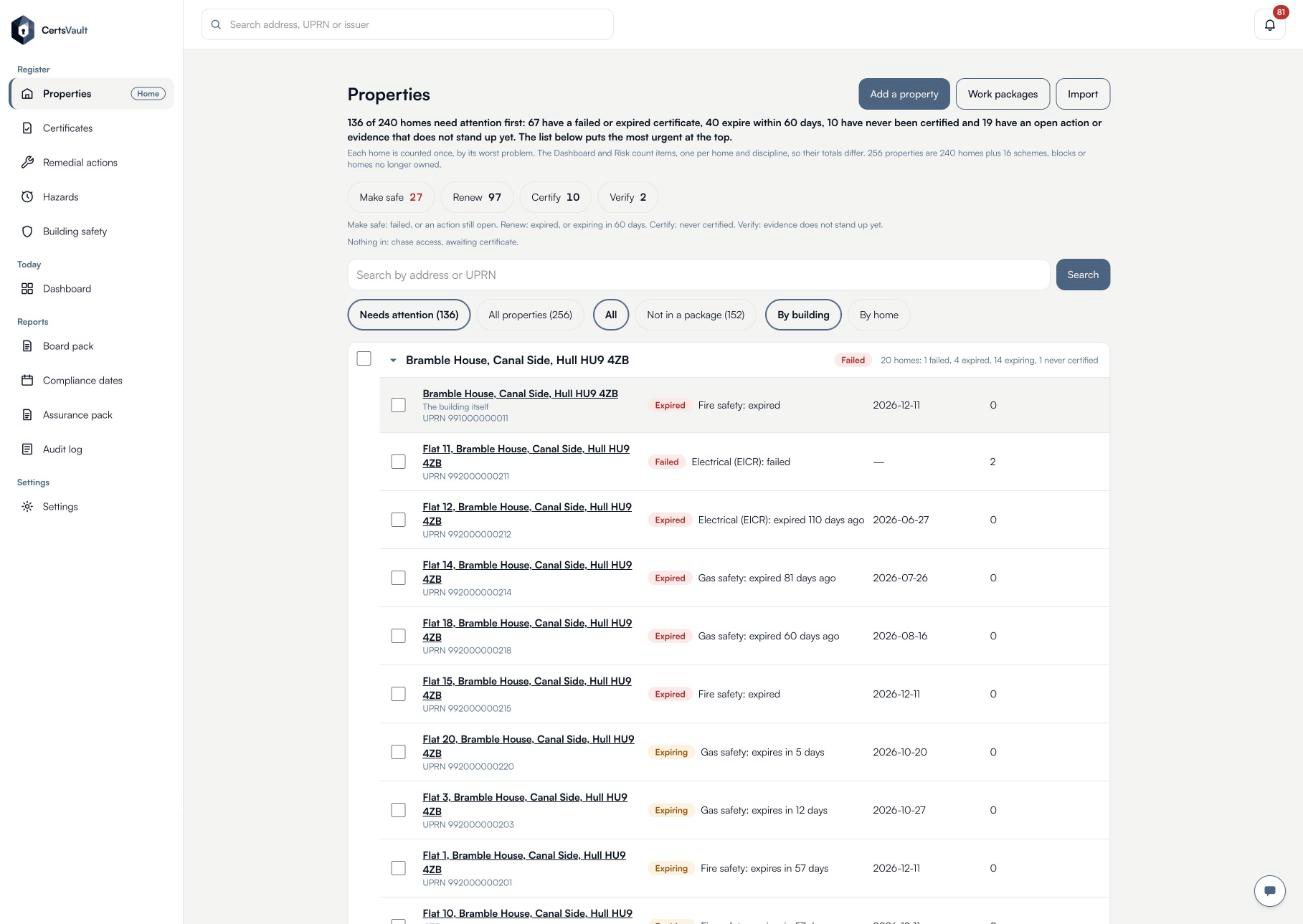Click the Settings gear icon in sidebar
Screen dimensions: 1303x924
point(27,507)
